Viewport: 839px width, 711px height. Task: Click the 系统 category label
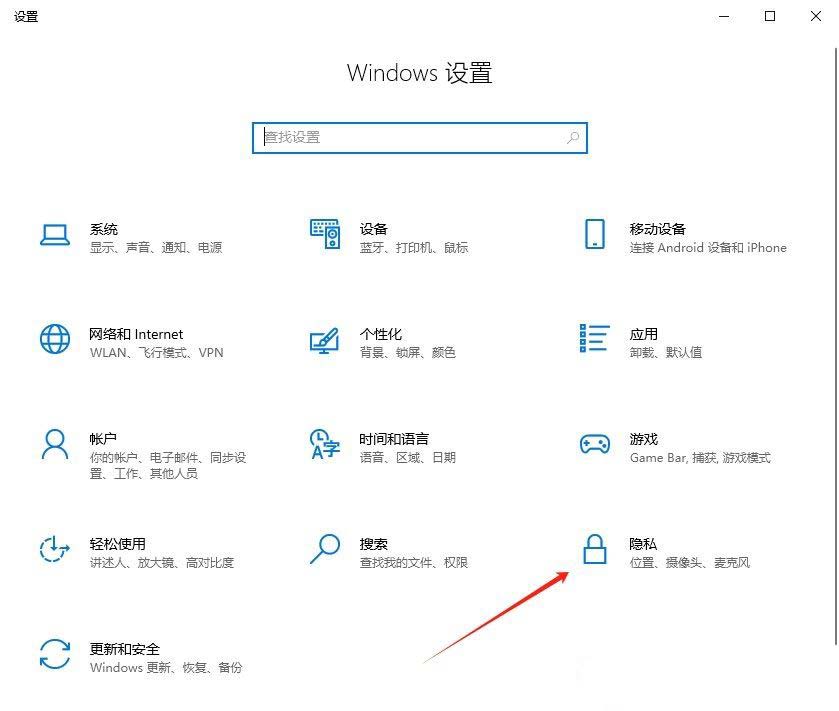coord(105,228)
